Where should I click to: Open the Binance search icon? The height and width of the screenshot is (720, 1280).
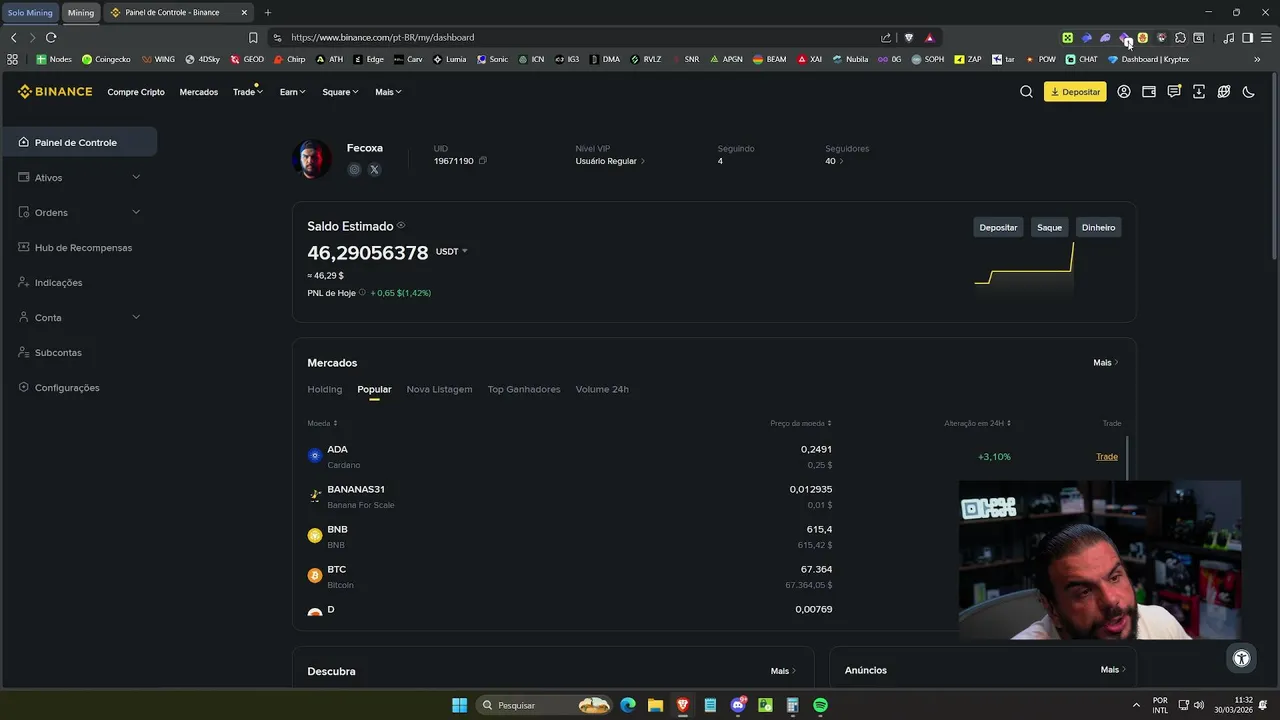[1026, 92]
